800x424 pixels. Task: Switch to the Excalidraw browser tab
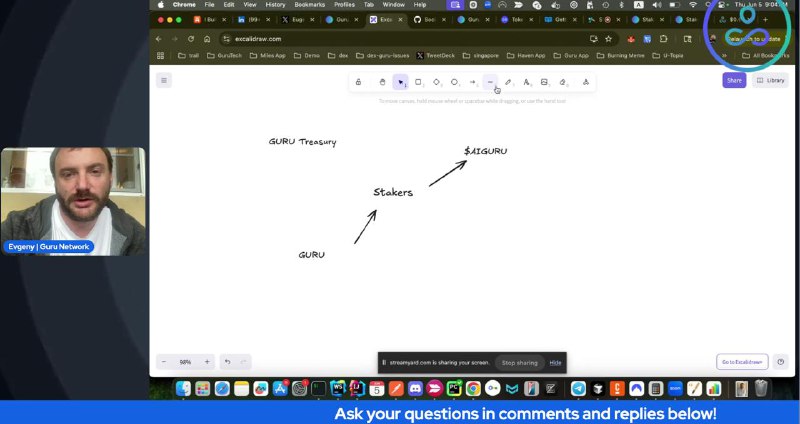point(386,20)
